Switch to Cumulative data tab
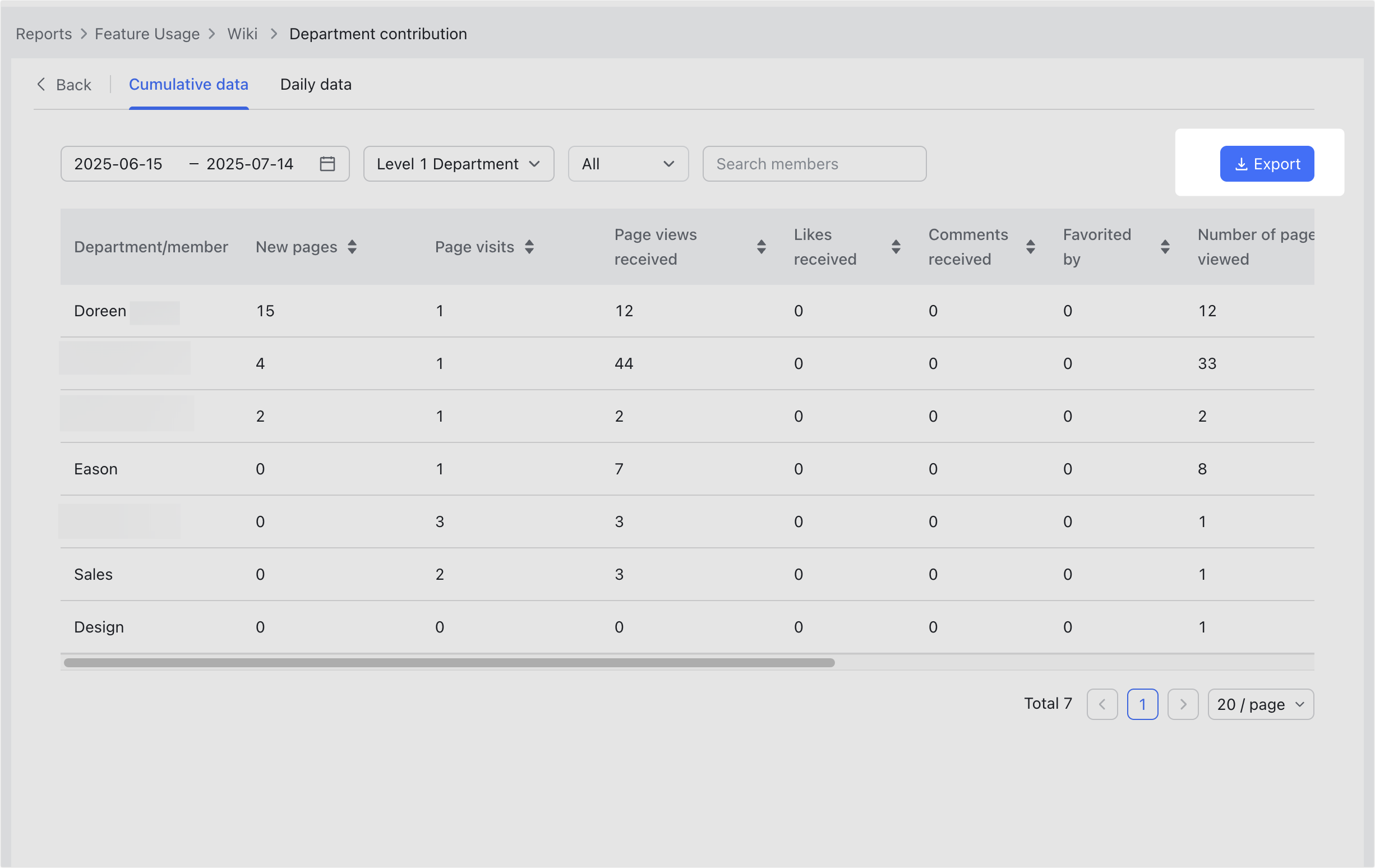 coord(188,85)
